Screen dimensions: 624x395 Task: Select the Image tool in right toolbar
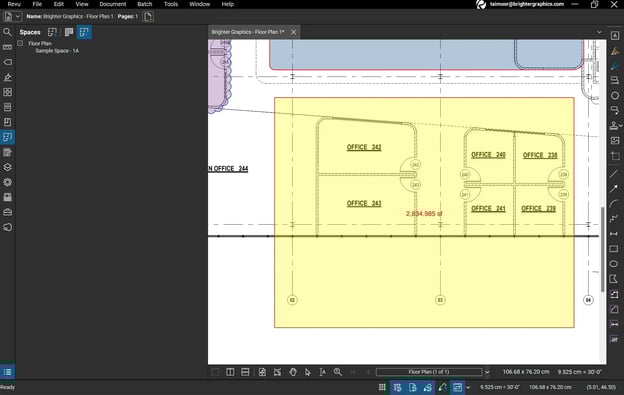(x=615, y=140)
